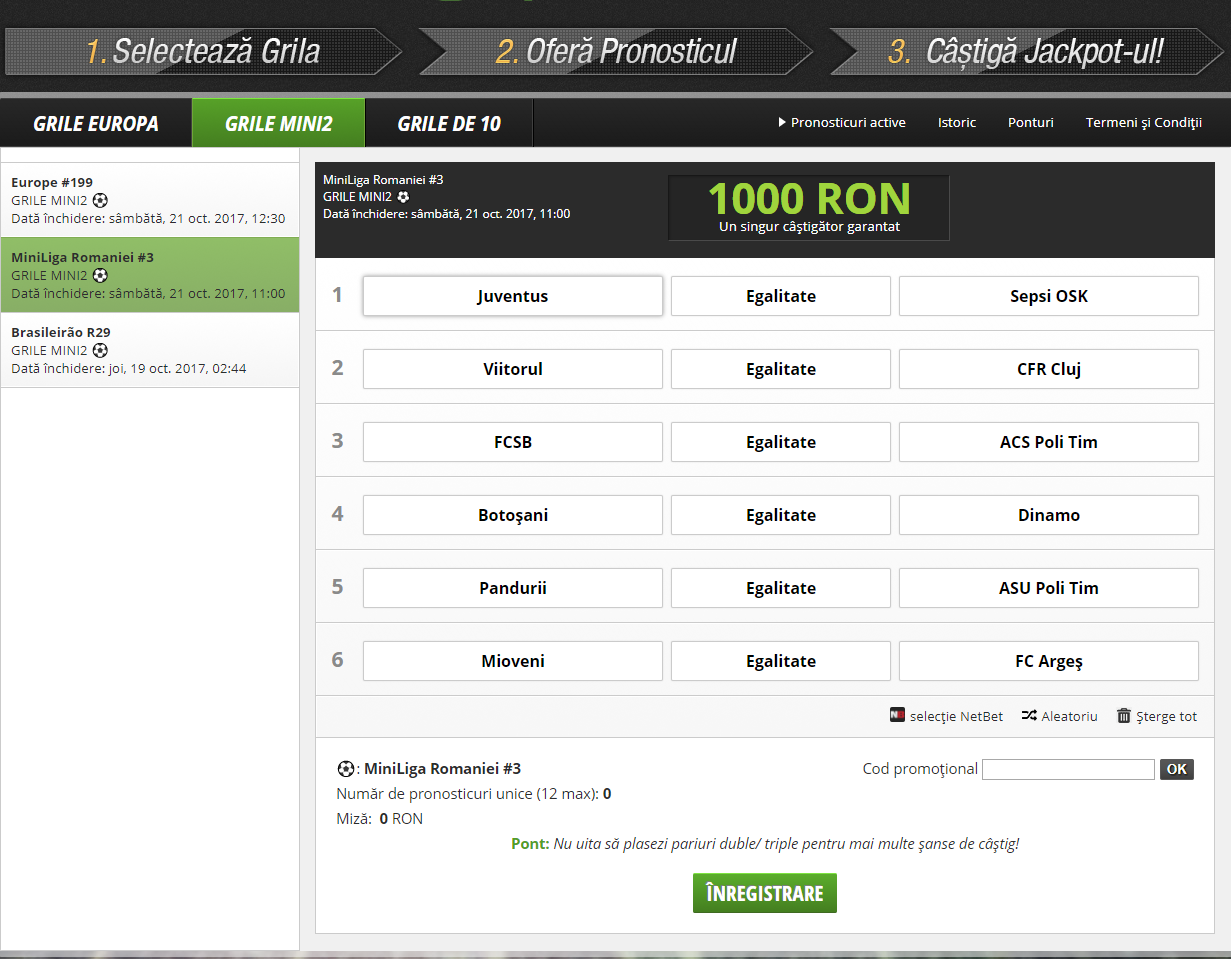Select FC Argeș as match 6 winner
The width and height of the screenshot is (1231, 959).
pyautogui.click(x=1049, y=661)
